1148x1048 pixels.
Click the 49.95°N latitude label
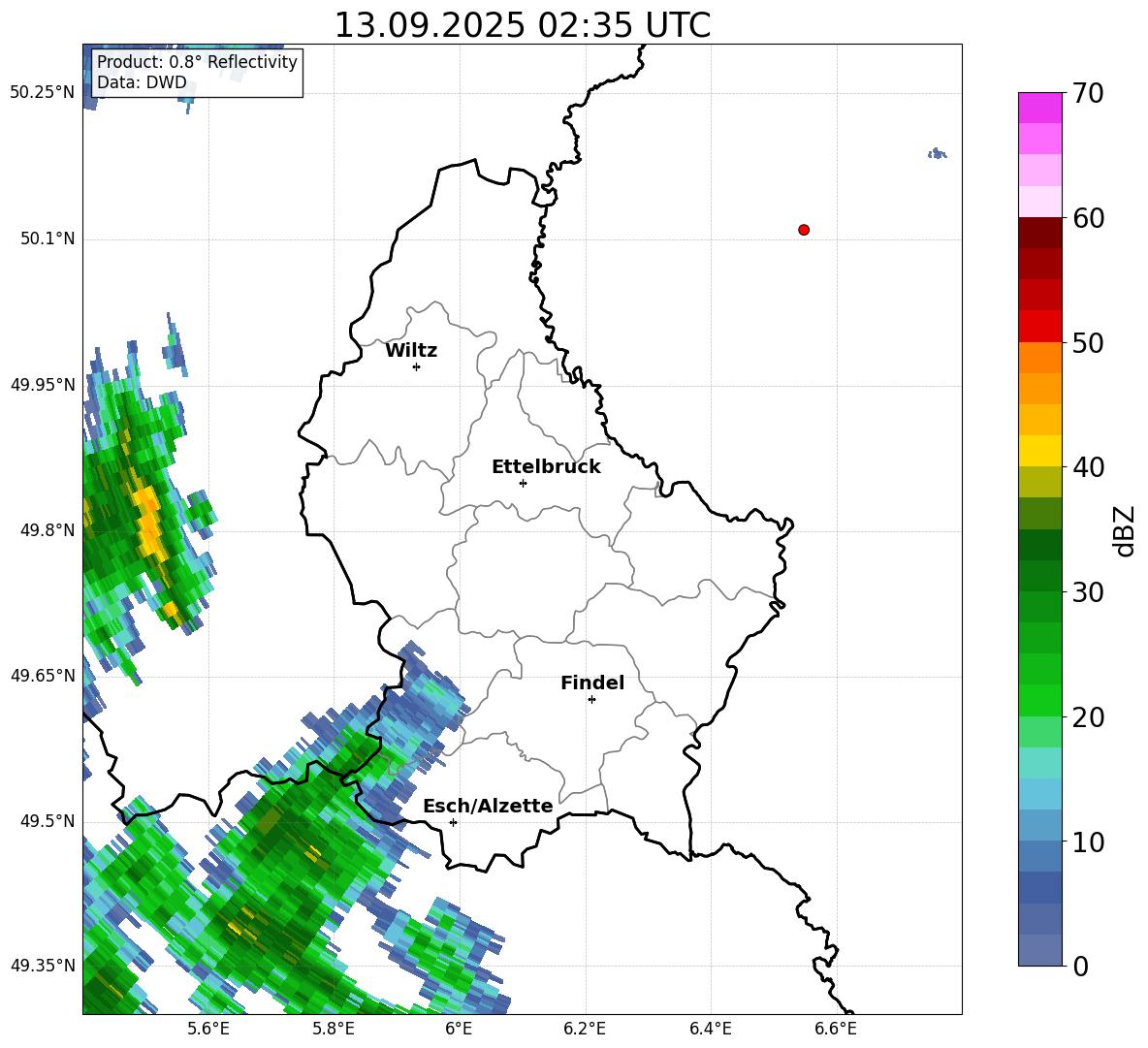tap(43, 384)
